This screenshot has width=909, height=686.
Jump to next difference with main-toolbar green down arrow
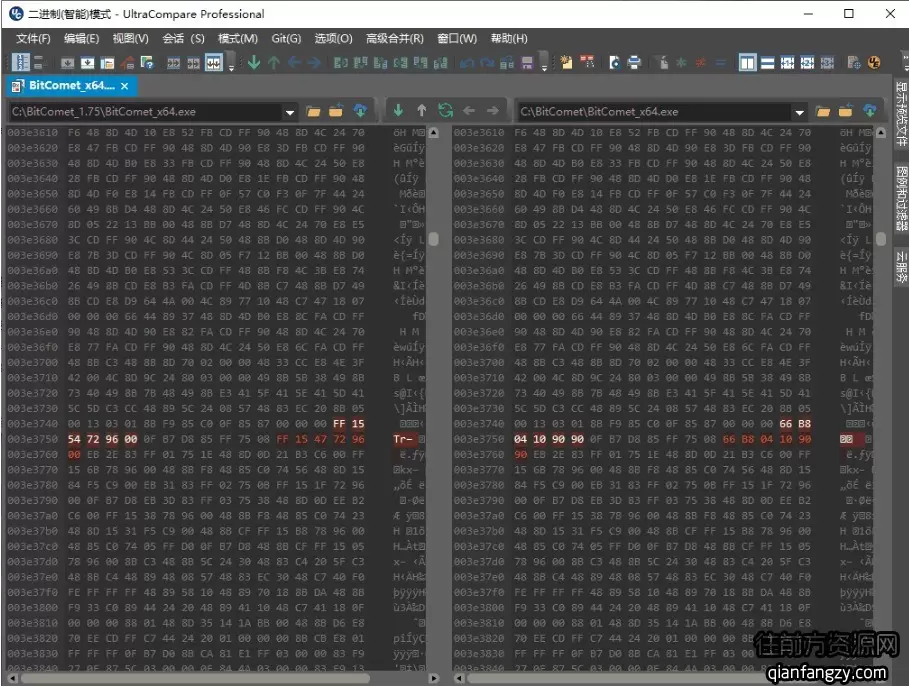pyautogui.click(x=254, y=62)
